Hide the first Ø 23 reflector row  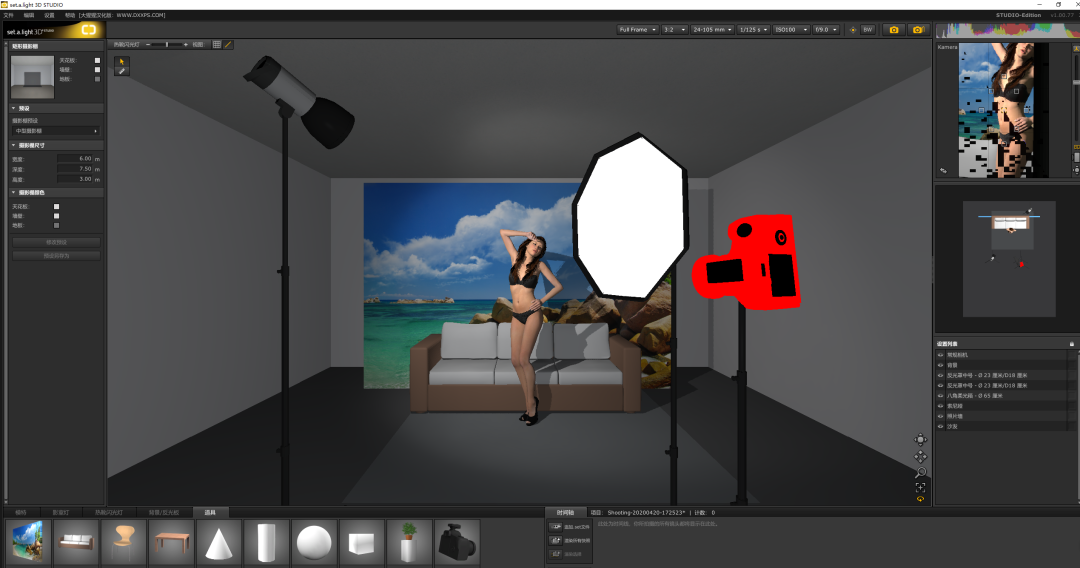pyautogui.click(x=940, y=375)
